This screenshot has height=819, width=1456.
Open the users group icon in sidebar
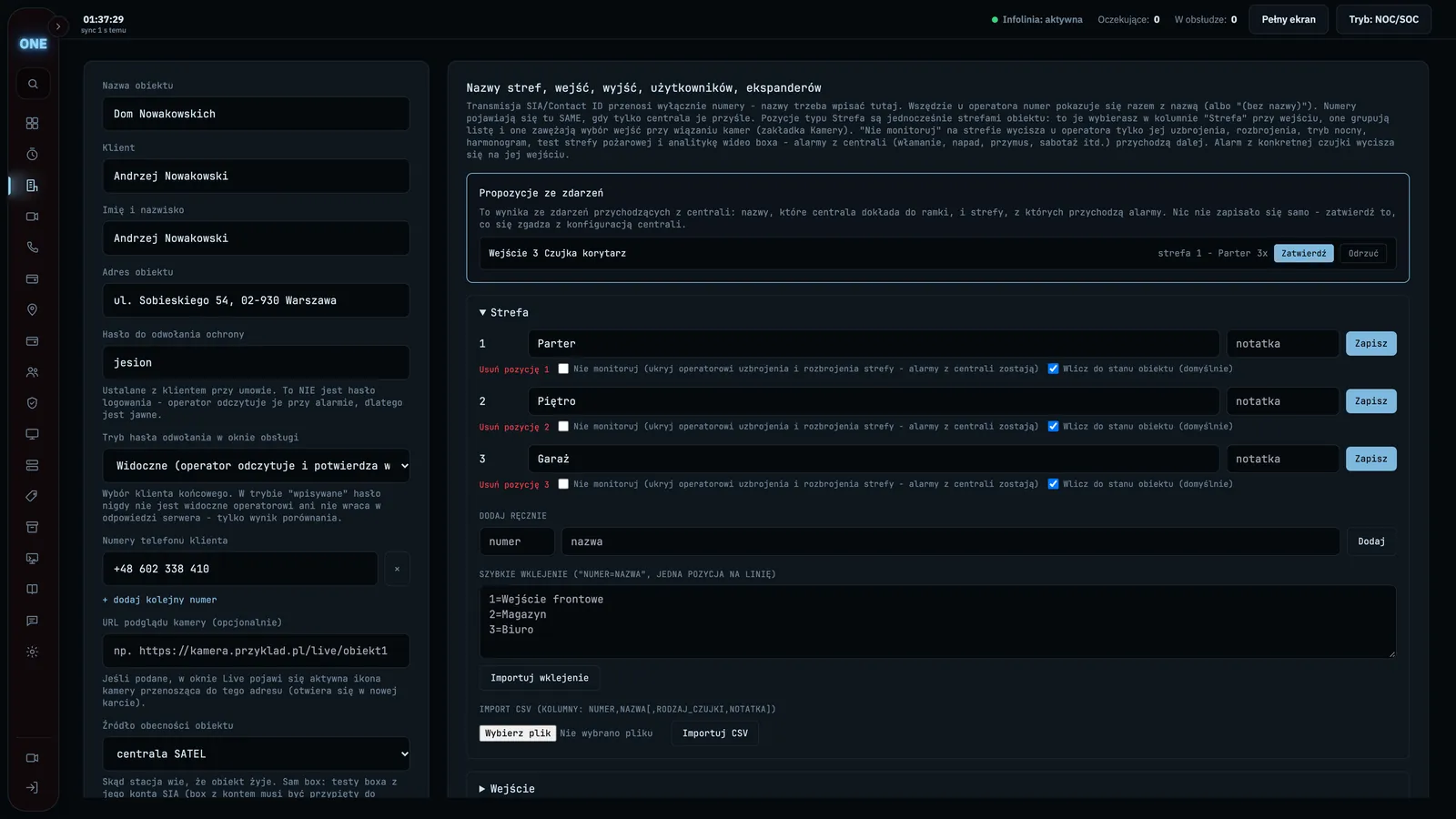[33, 372]
